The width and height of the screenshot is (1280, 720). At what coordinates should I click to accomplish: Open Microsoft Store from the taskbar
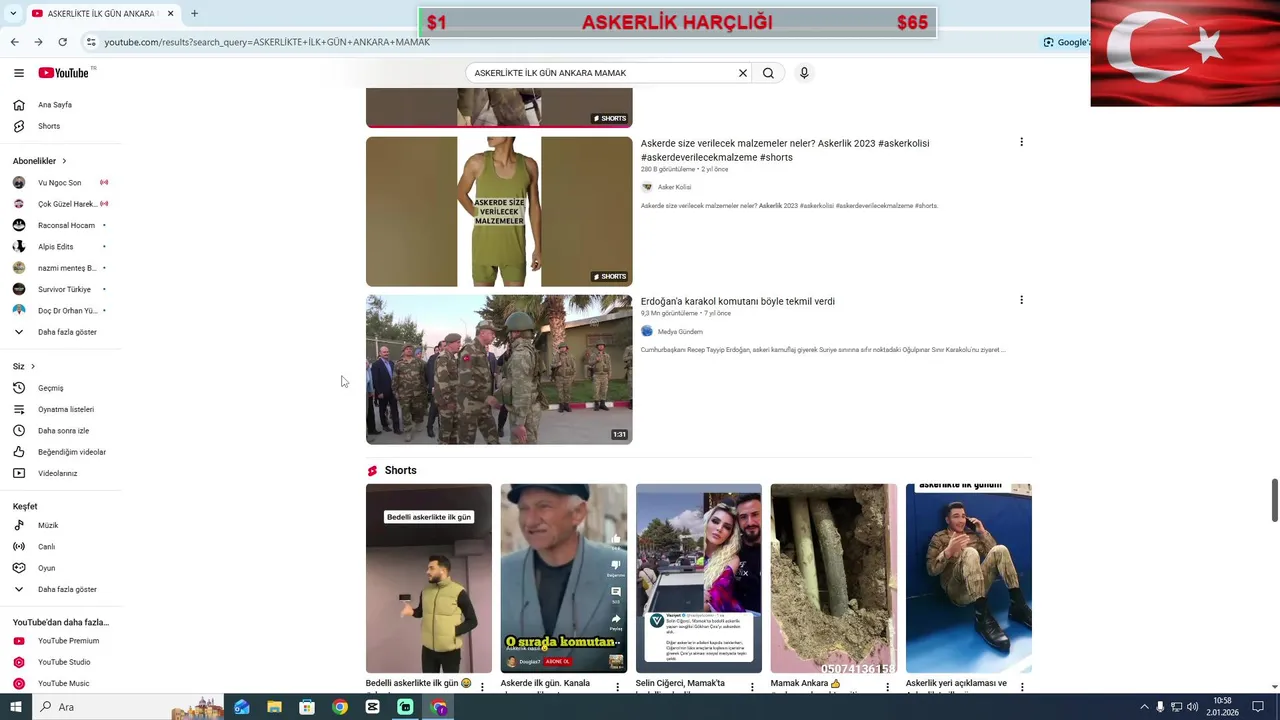click(x=307, y=707)
